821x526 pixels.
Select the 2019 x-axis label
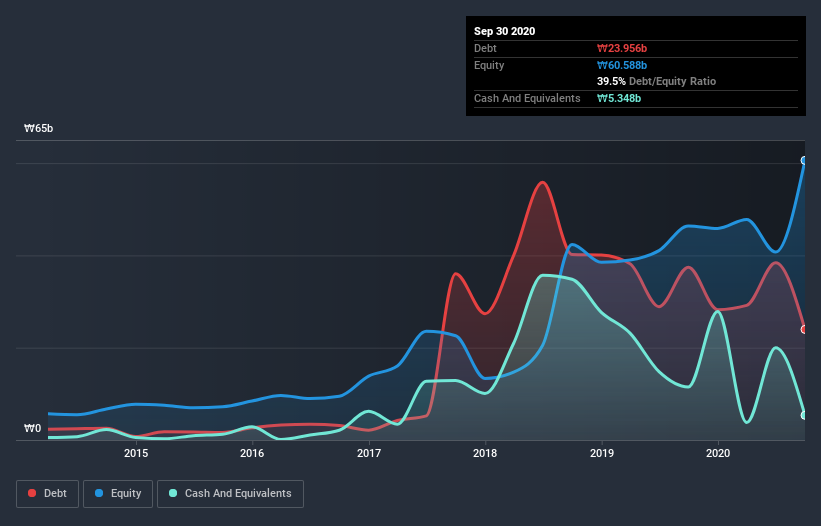click(x=602, y=453)
